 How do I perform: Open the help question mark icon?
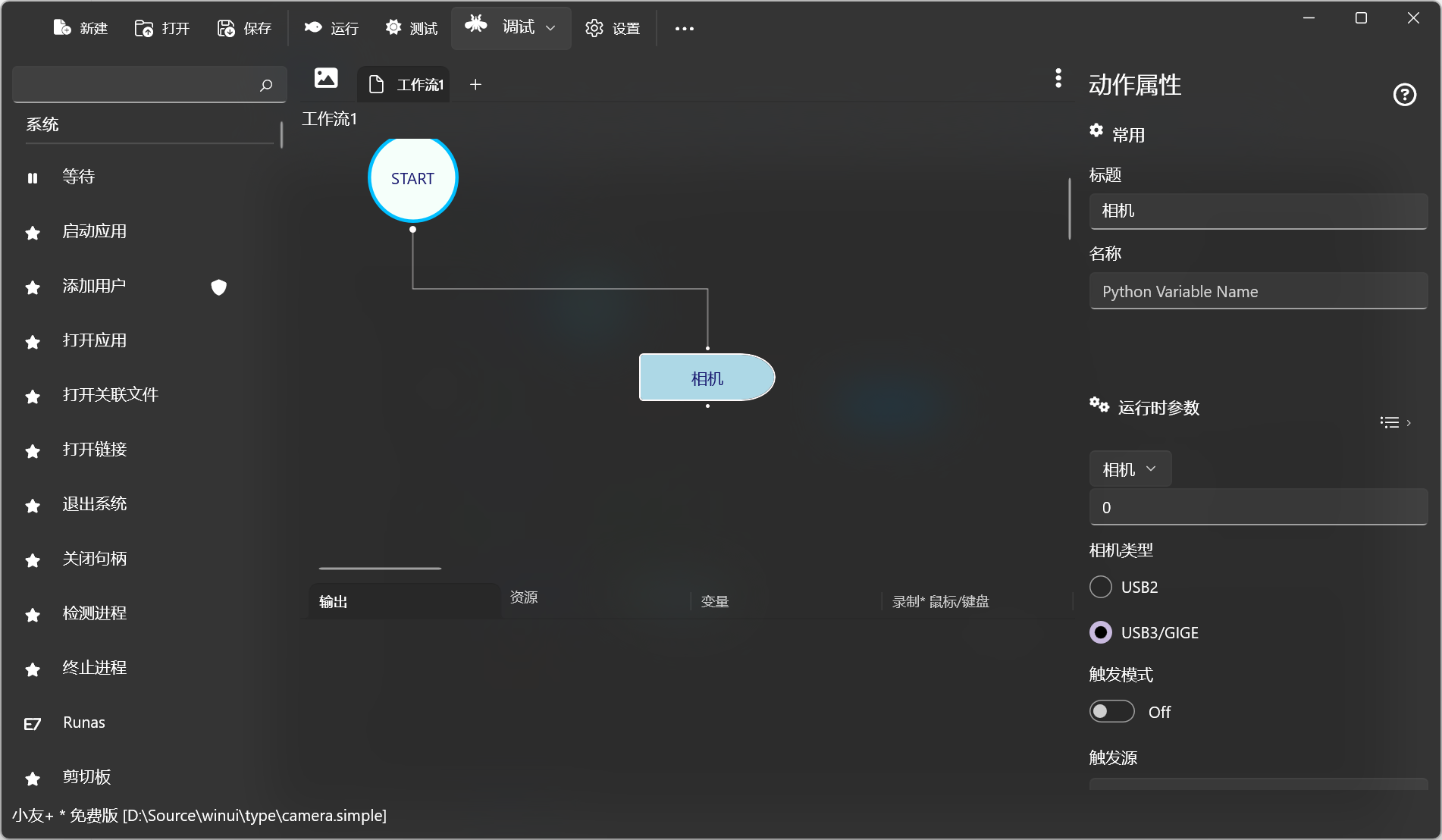[x=1404, y=95]
